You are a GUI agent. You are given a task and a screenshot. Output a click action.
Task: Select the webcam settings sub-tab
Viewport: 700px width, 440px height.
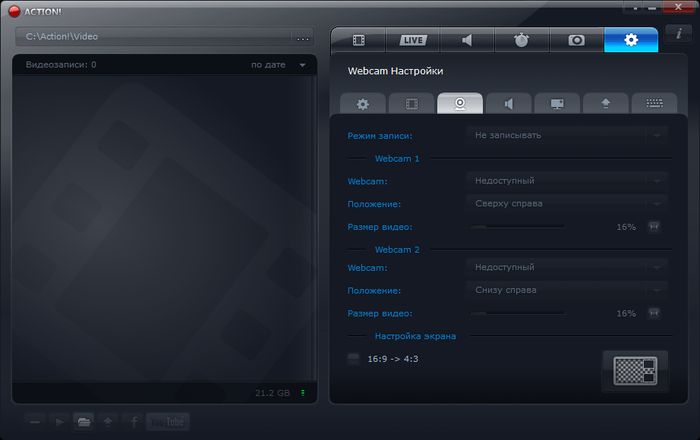[x=460, y=104]
